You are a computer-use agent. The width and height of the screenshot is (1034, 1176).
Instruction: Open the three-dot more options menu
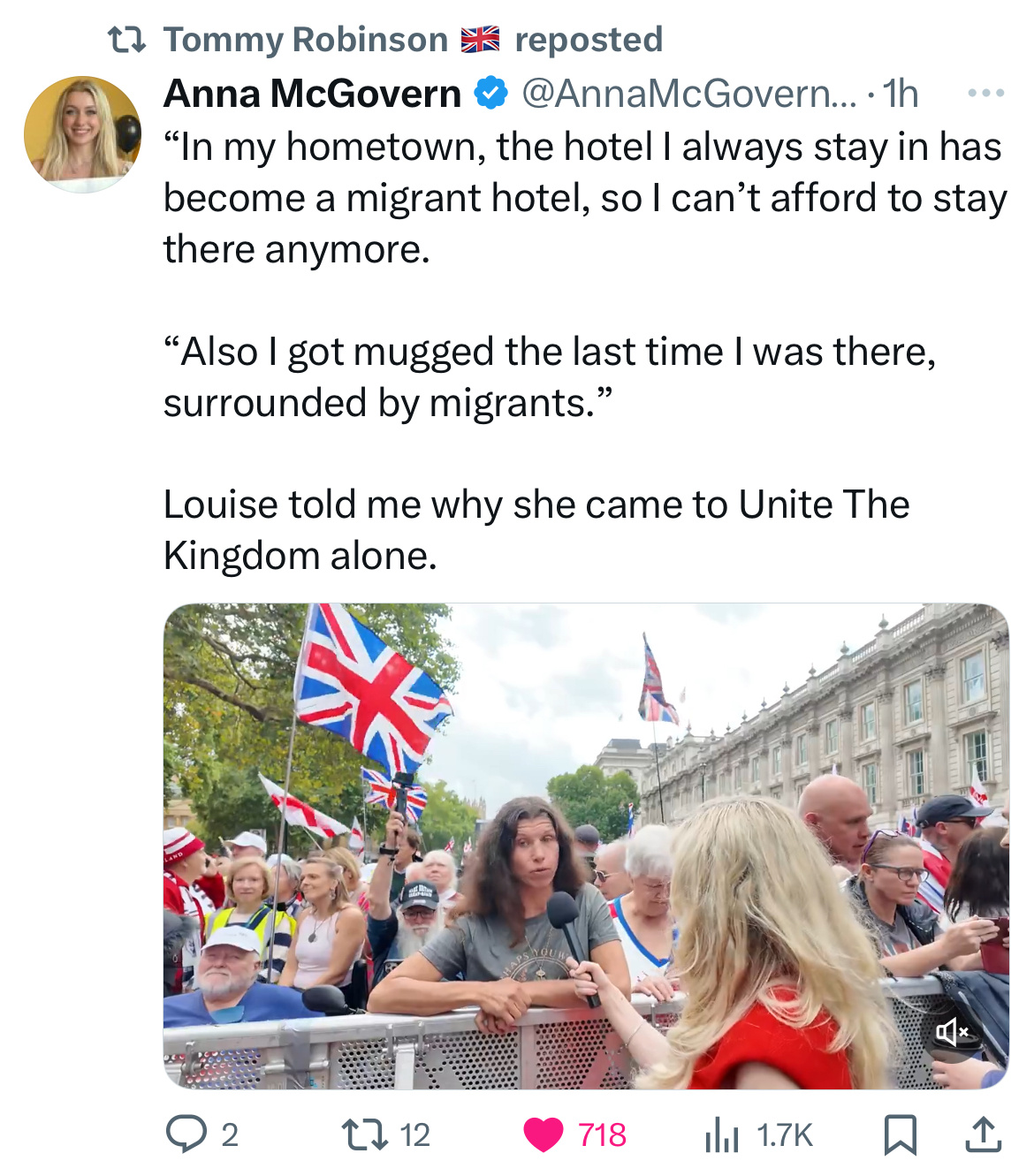[986, 93]
